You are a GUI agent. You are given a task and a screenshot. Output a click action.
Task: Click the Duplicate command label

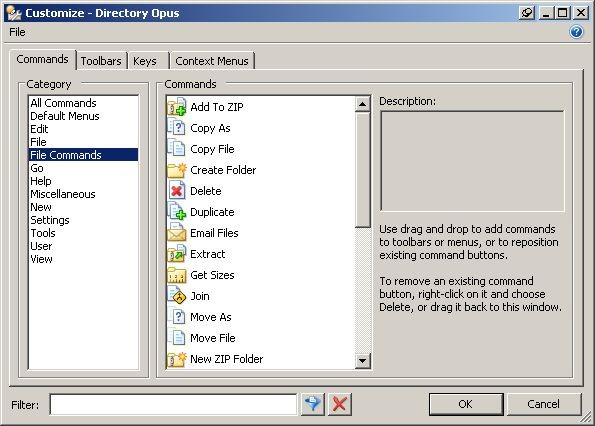click(212, 212)
